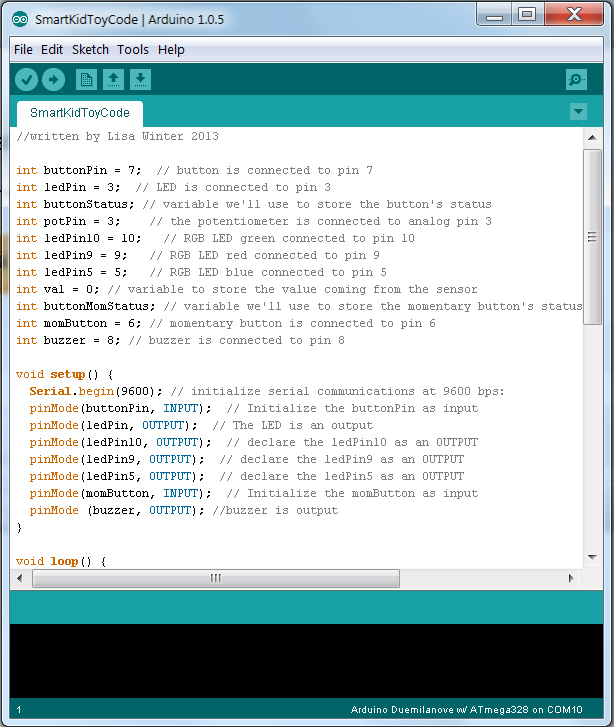614x727 pixels.
Task: Click the "int buttonStatus;" declaration
Action: click(75, 204)
